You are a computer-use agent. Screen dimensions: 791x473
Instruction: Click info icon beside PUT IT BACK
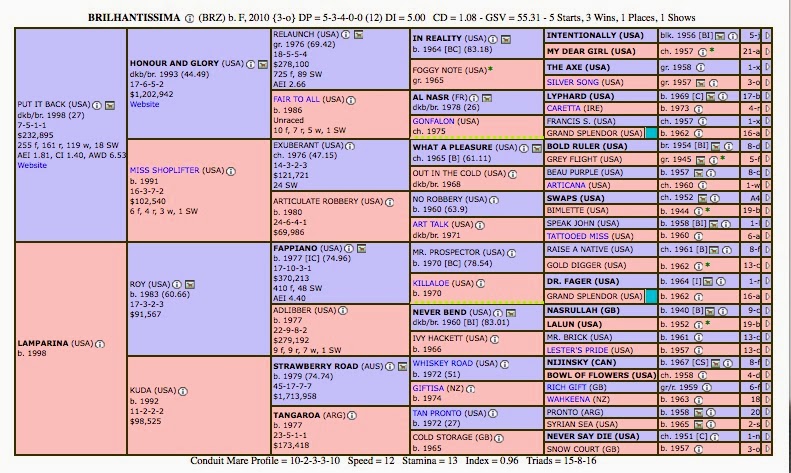tap(97, 105)
